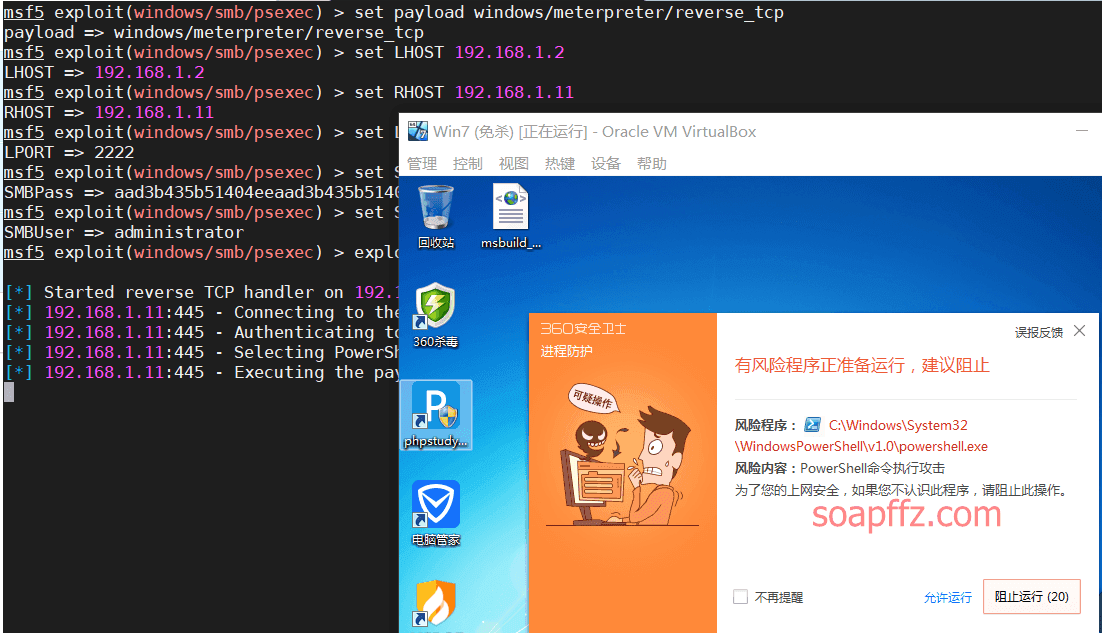This screenshot has height=633, width=1102.
Task: Click the 进程防护 label in the popup
Action: (566, 351)
